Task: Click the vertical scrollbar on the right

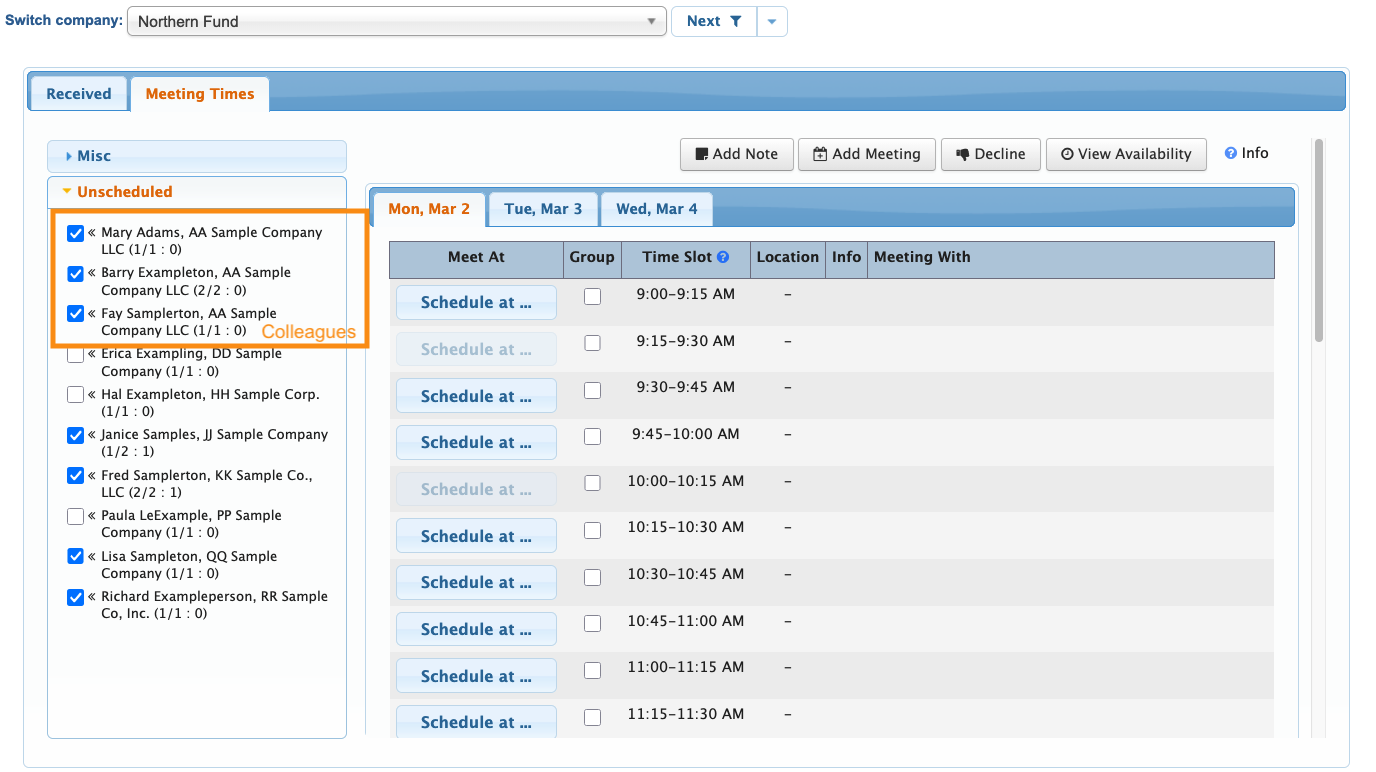Action: 1319,240
